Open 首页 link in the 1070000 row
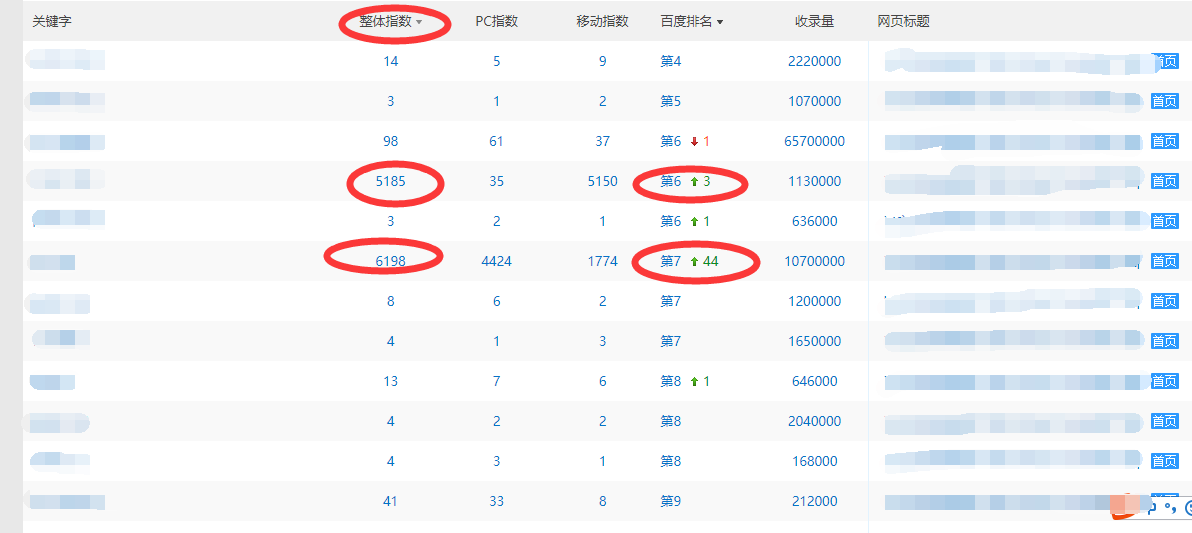 point(1165,101)
